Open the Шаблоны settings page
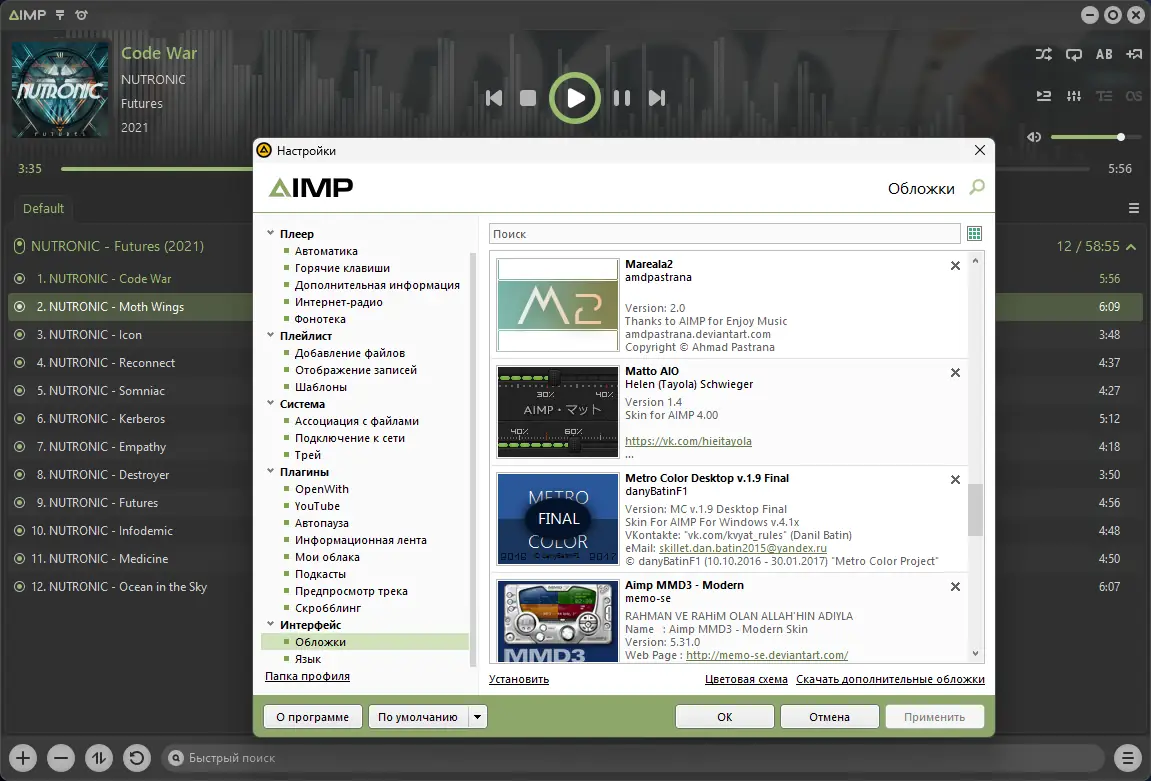1151x781 pixels. click(x=321, y=387)
